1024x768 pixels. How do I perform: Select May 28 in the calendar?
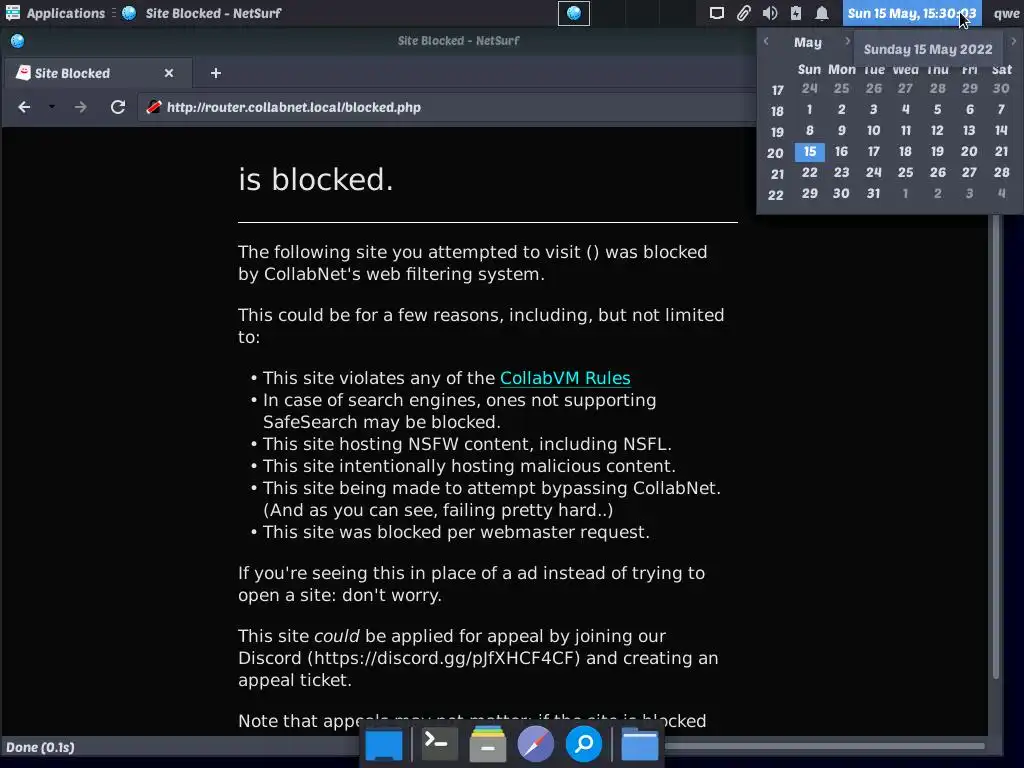[x=1001, y=172]
